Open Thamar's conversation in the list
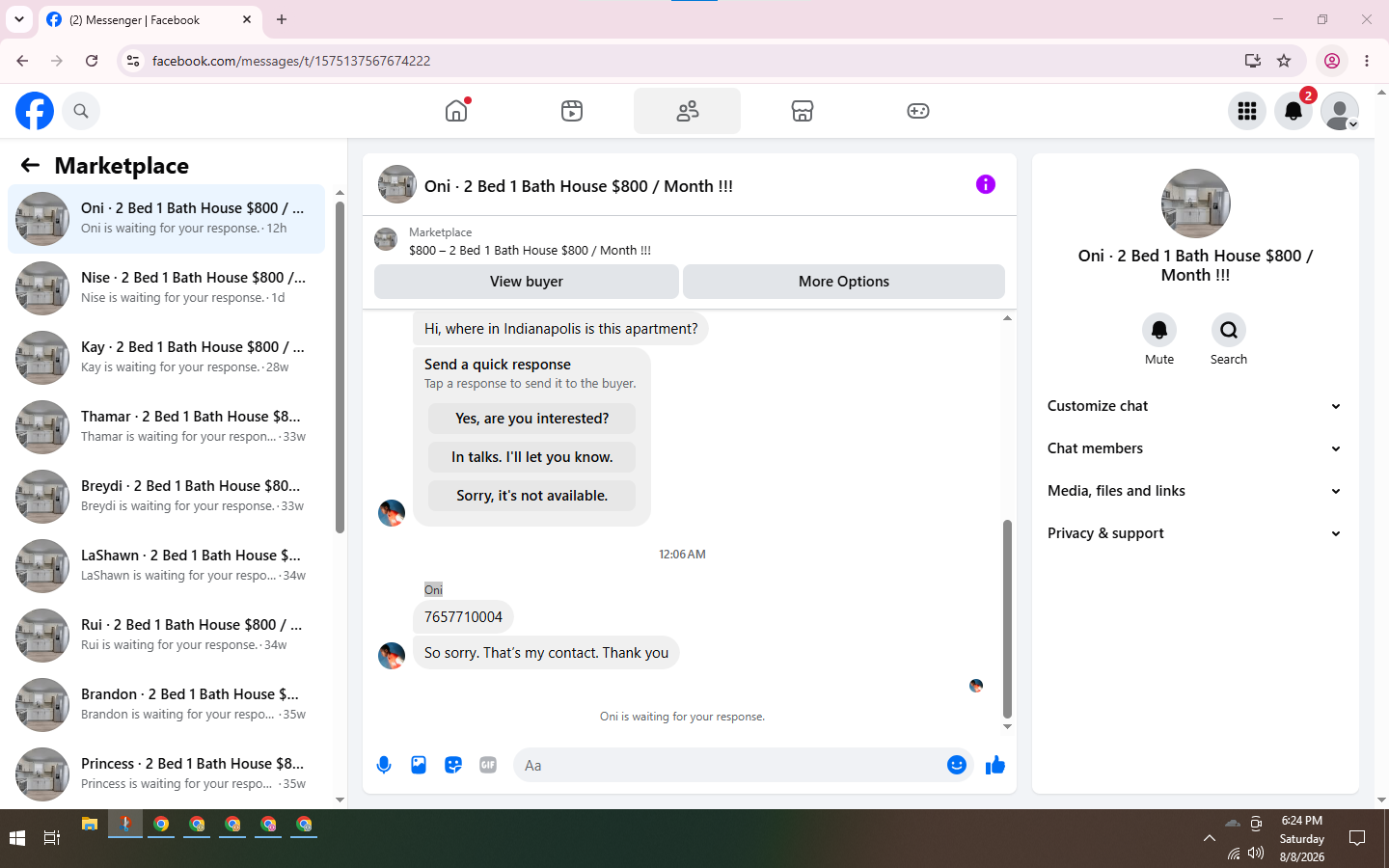Image resolution: width=1389 pixels, height=868 pixels. 166,427
